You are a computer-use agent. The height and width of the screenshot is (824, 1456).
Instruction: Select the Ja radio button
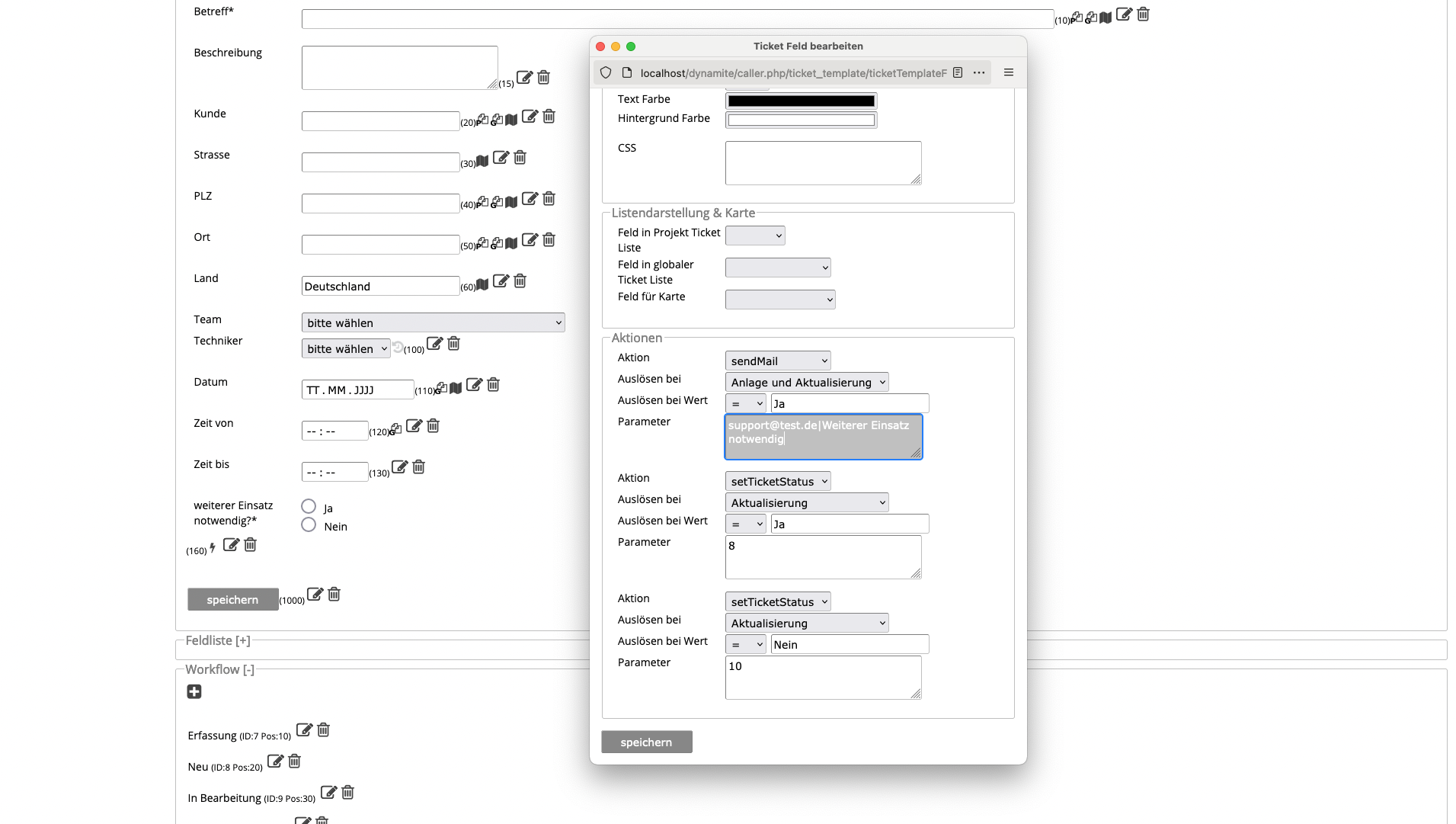coord(309,506)
